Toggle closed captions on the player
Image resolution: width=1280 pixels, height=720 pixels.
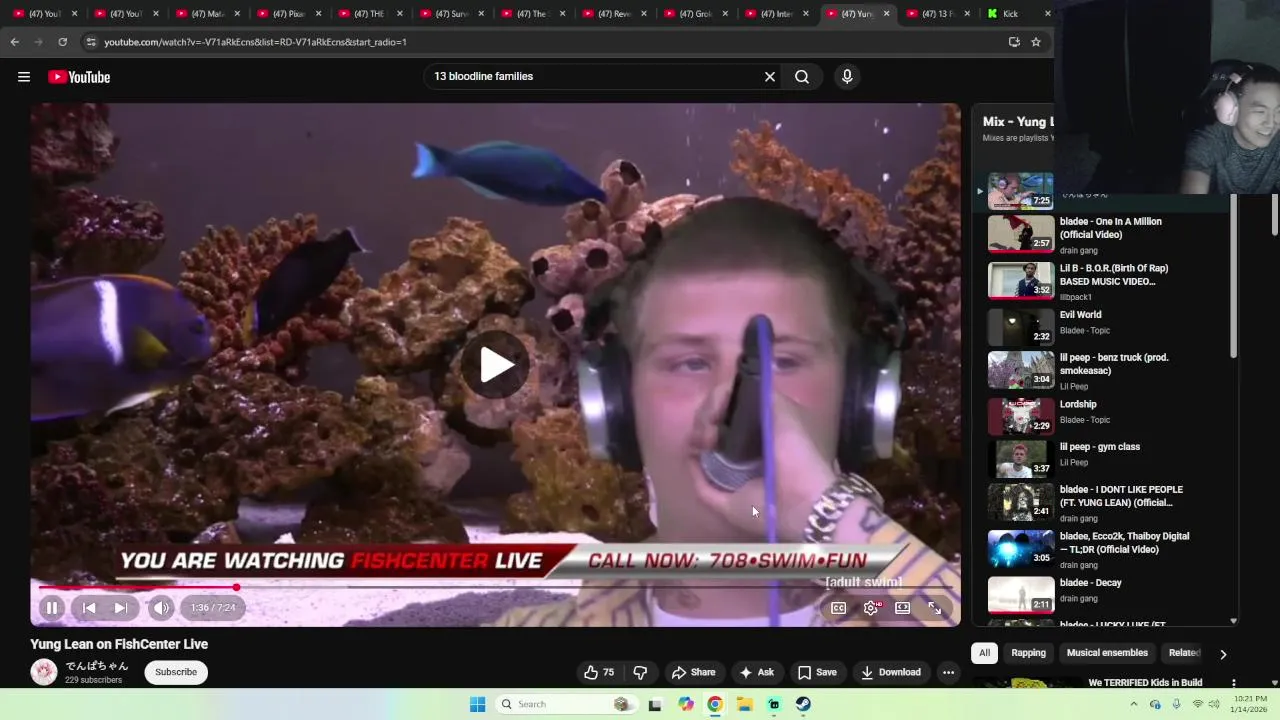(x=839, y=608)
